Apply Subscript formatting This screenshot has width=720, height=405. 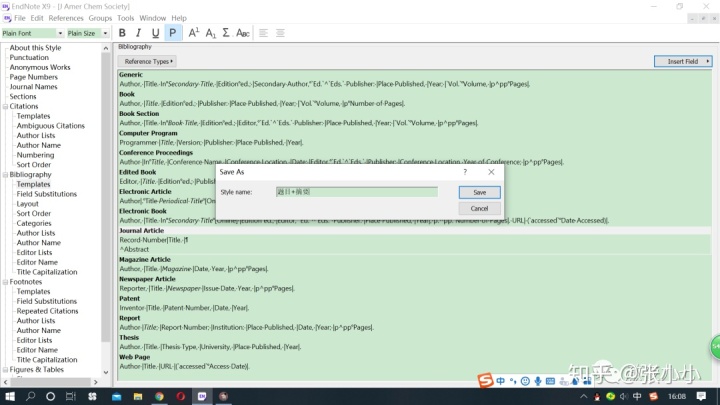click(x=210, y=33)
